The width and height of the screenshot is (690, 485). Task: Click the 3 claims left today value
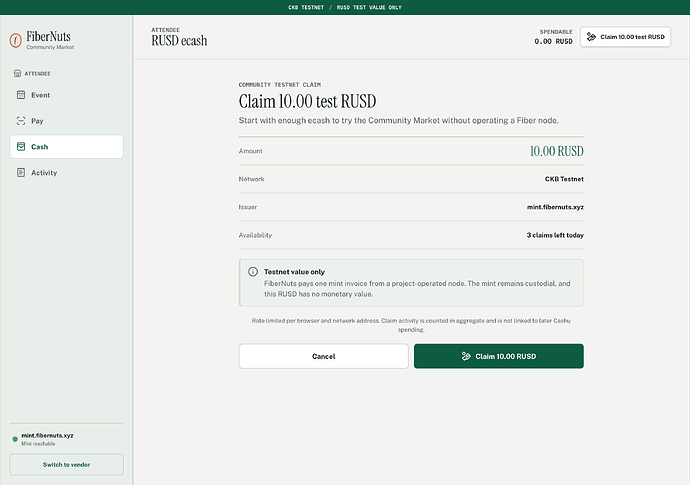[555, 235]
